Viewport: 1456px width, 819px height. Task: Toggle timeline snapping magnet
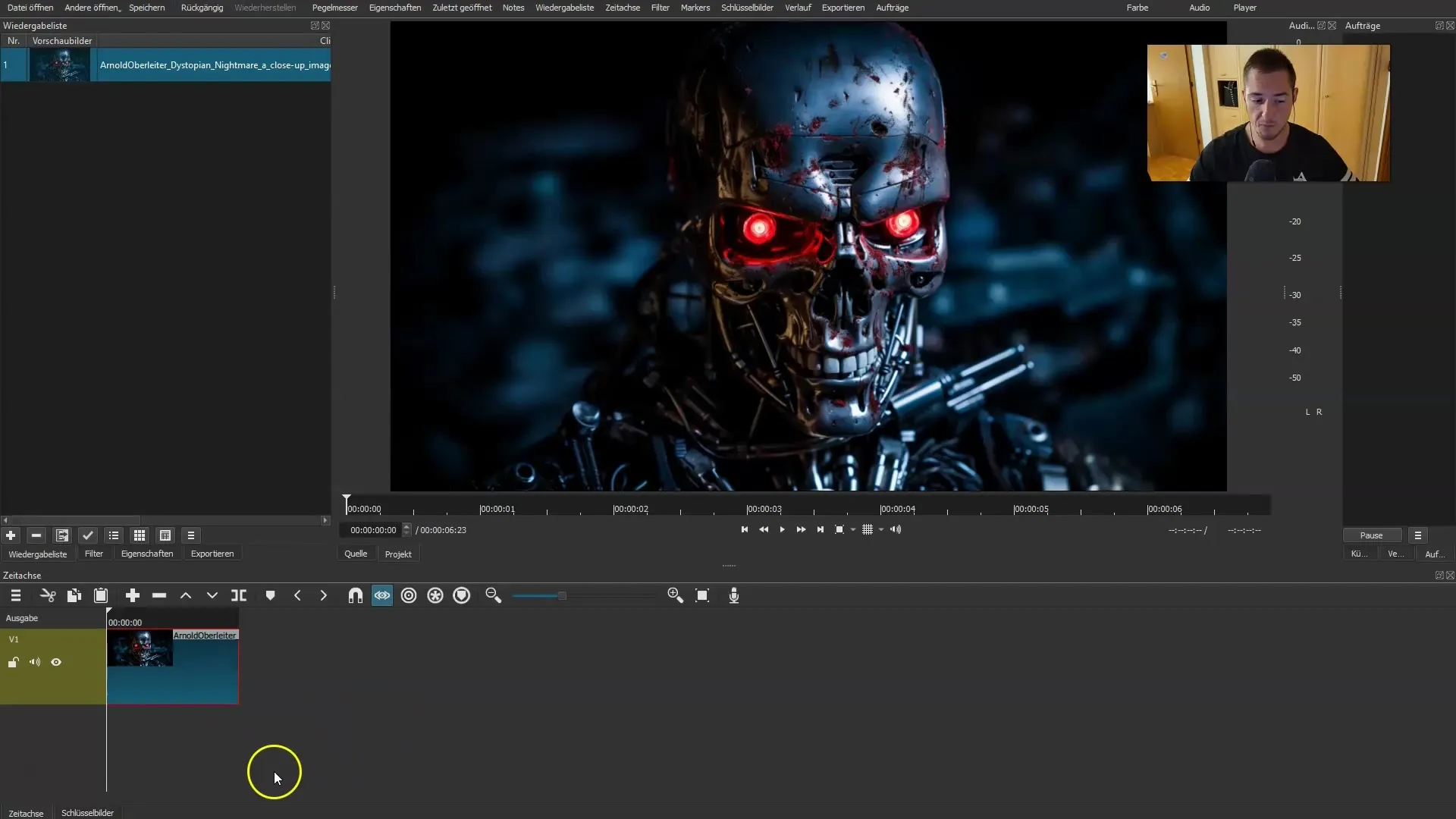pyautogui.click(x=355, y=596)
